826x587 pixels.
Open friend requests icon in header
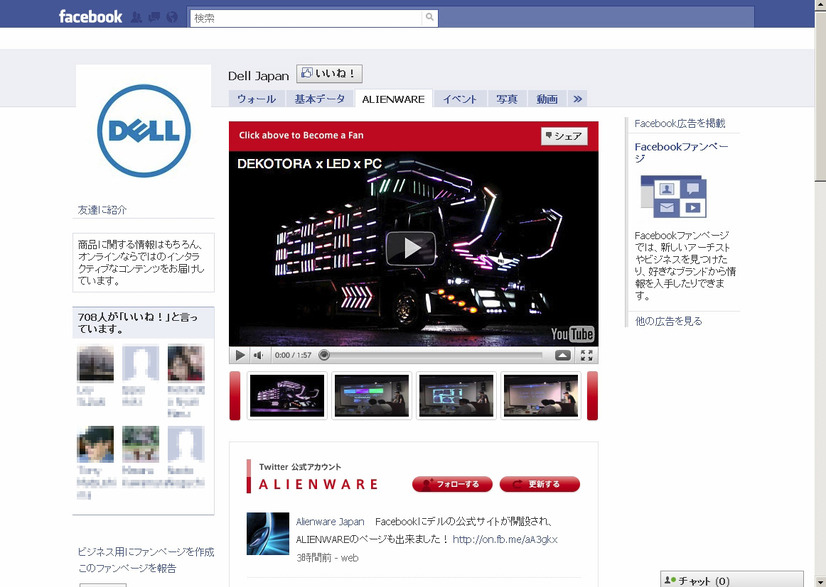tap(136, 17)
